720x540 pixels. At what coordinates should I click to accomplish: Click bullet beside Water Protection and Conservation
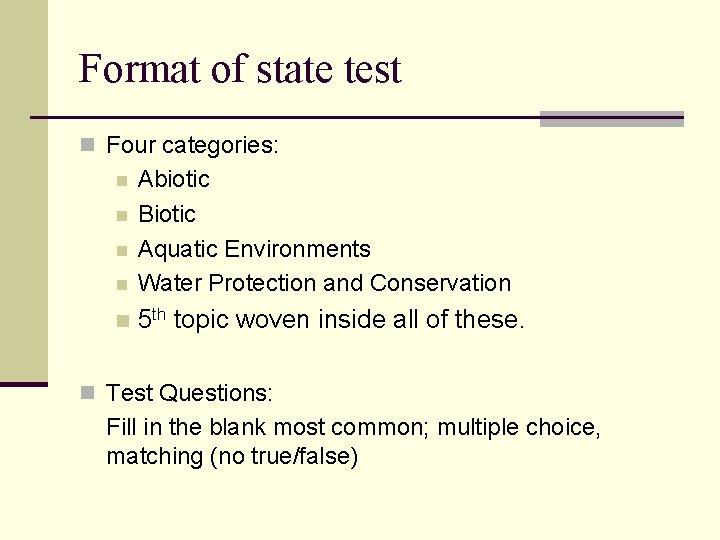tap(122, 285)
